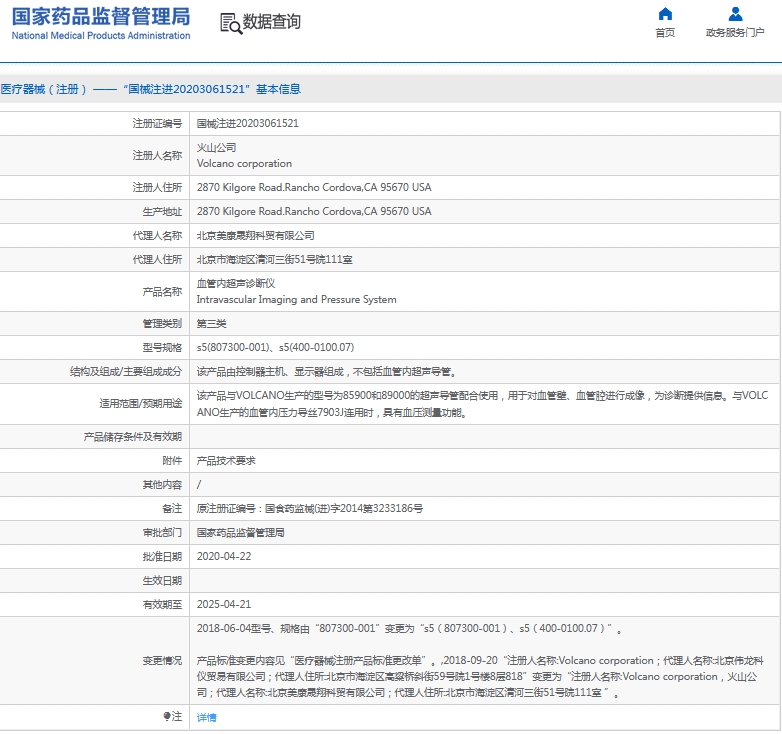Click the 批准日期 label
This screenshot has width=782, height=734.
click(x=162, y=556)
